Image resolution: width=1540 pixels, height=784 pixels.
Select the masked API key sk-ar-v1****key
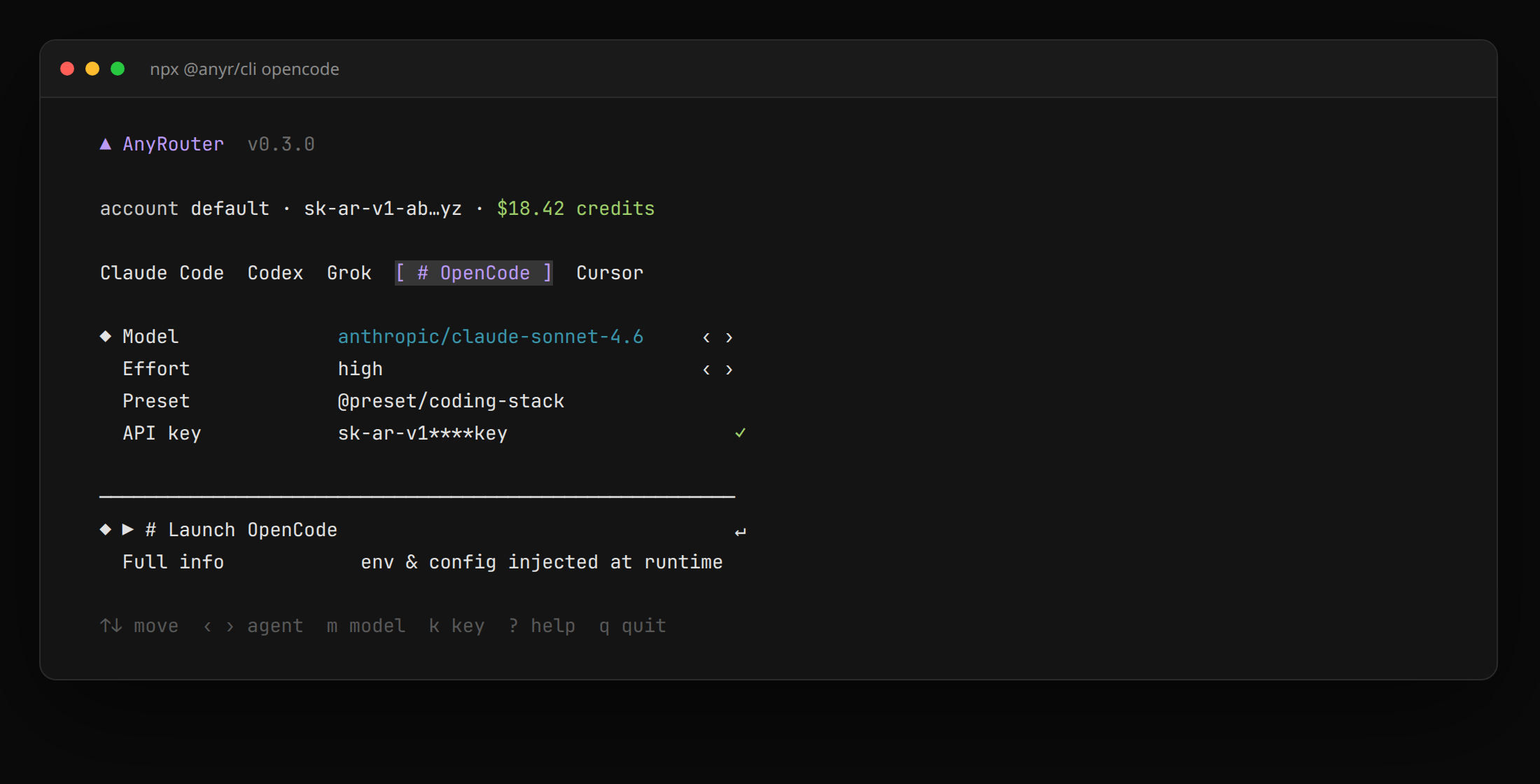[x=423, y=433]
